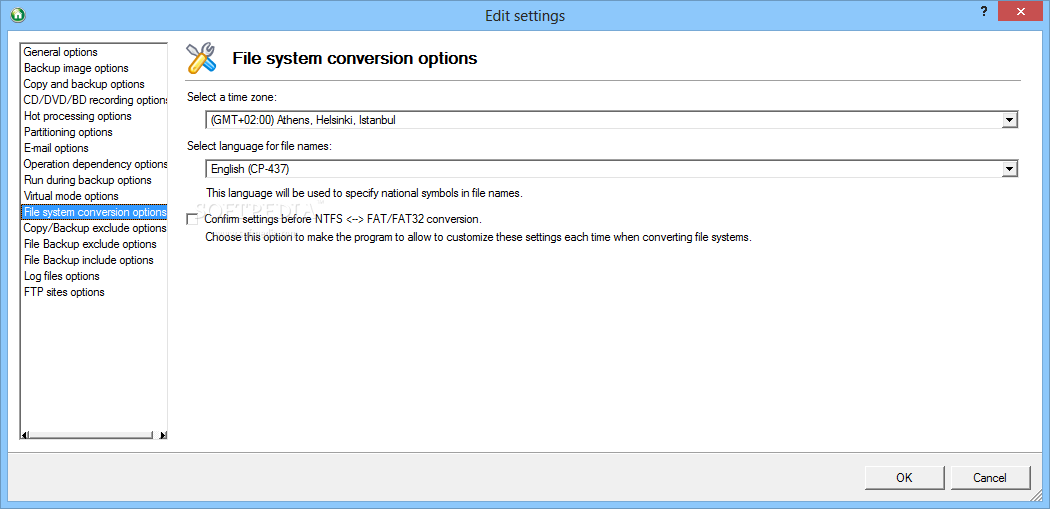Viewport: 1050px width, 509px height.
Task: Enable Confirm settings before NTFS/FAT conversion checkbox
Action: click(x=192, y=219)
